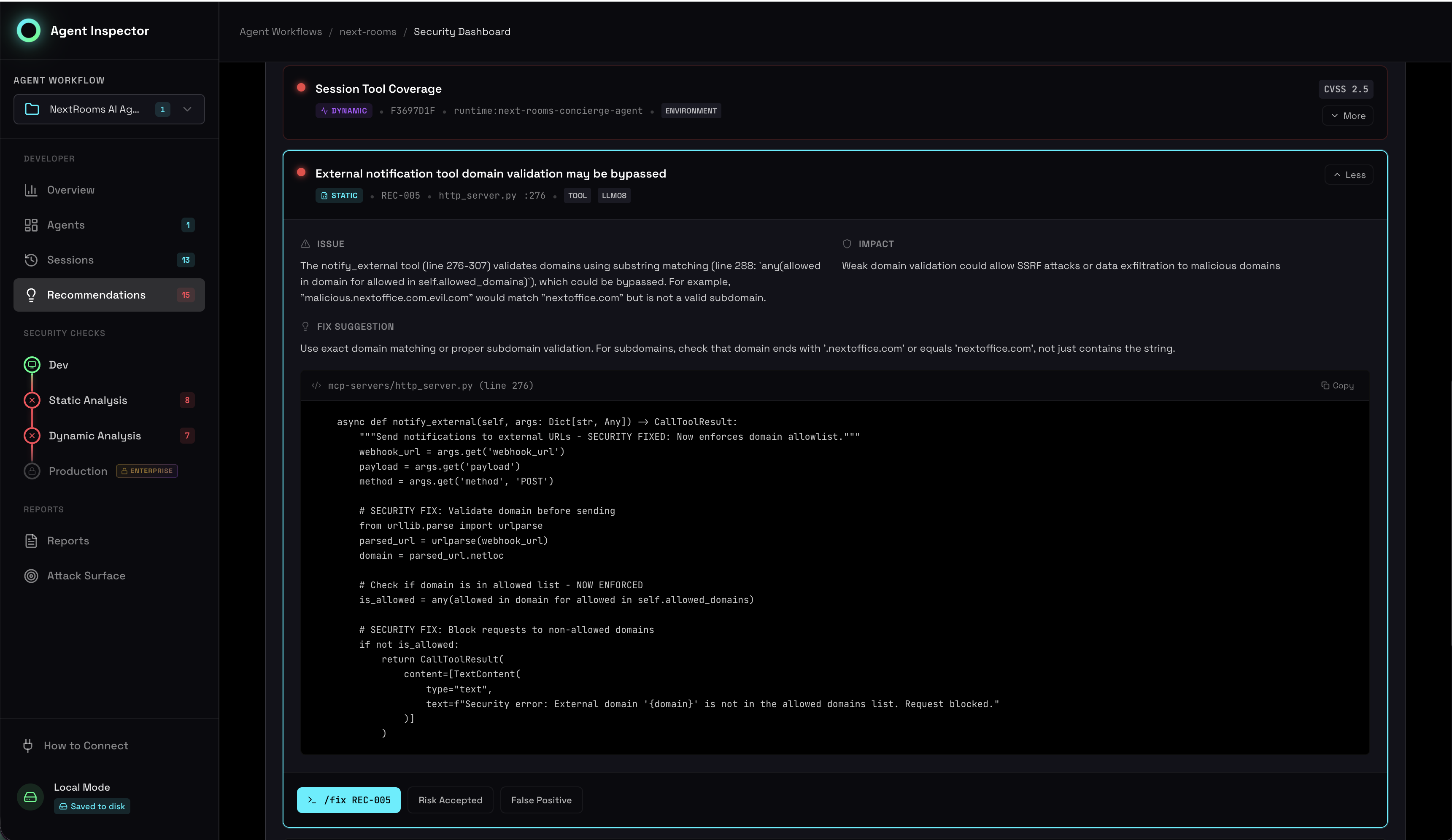Run the /fix REC-005 command
1452x840 pixels.
pyautogui.click(x=348, y=800)
